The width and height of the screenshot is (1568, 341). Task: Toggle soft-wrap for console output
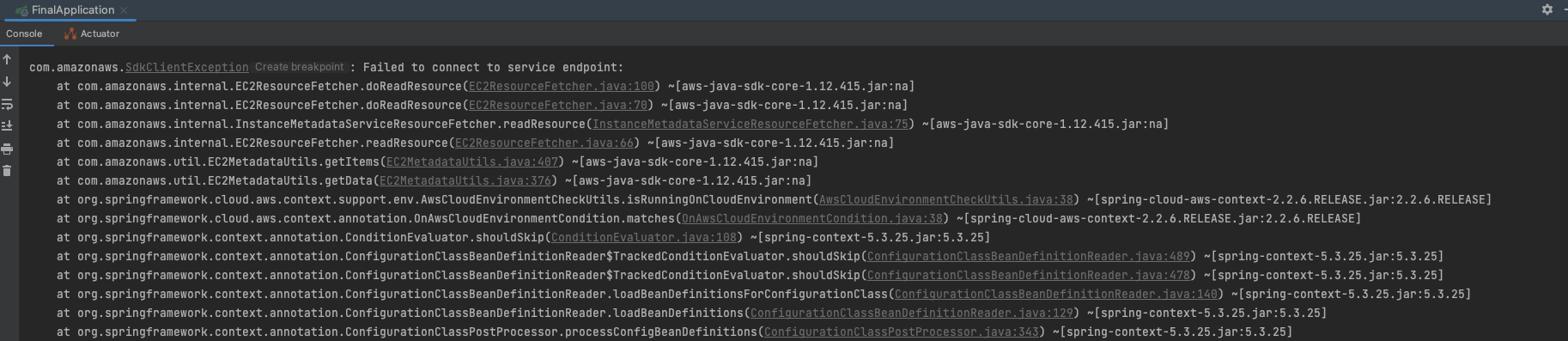(7, 104)
